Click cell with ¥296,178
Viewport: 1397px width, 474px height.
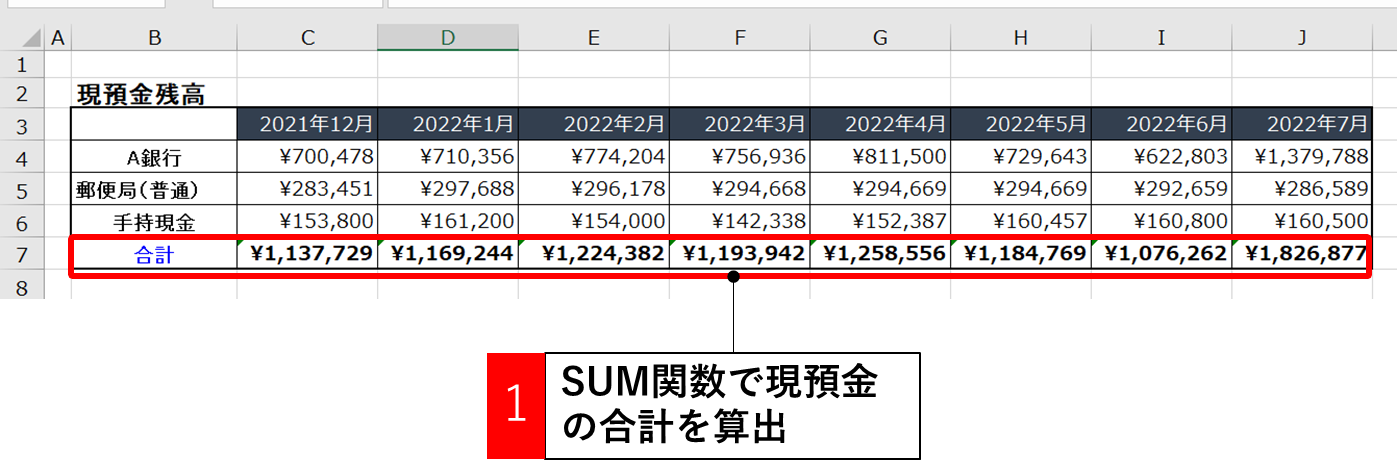(594, 189)
